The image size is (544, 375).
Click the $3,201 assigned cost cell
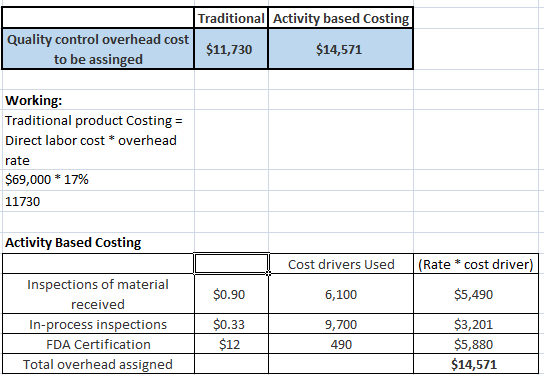476,324
